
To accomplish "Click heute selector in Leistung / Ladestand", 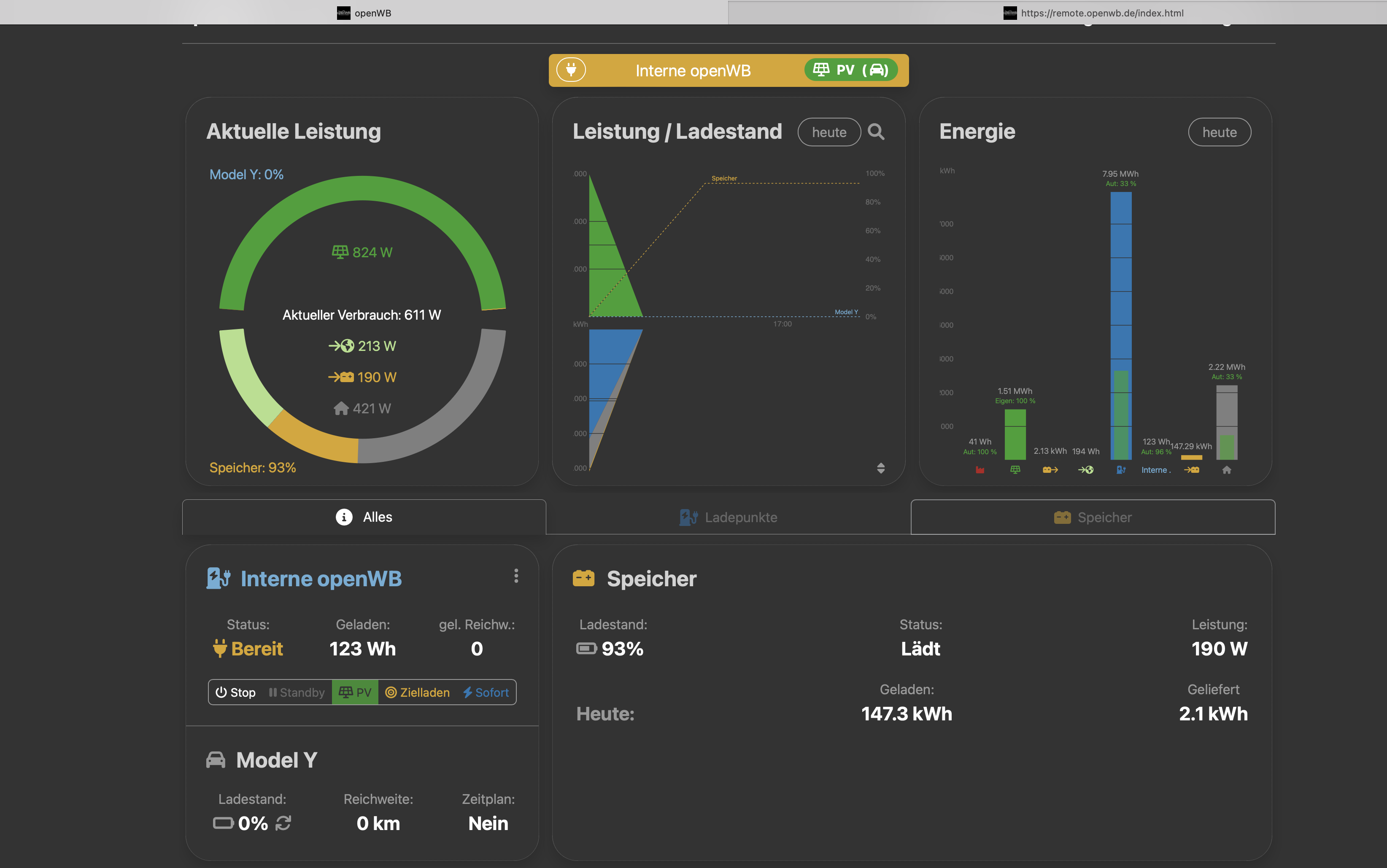I will 829,132.
